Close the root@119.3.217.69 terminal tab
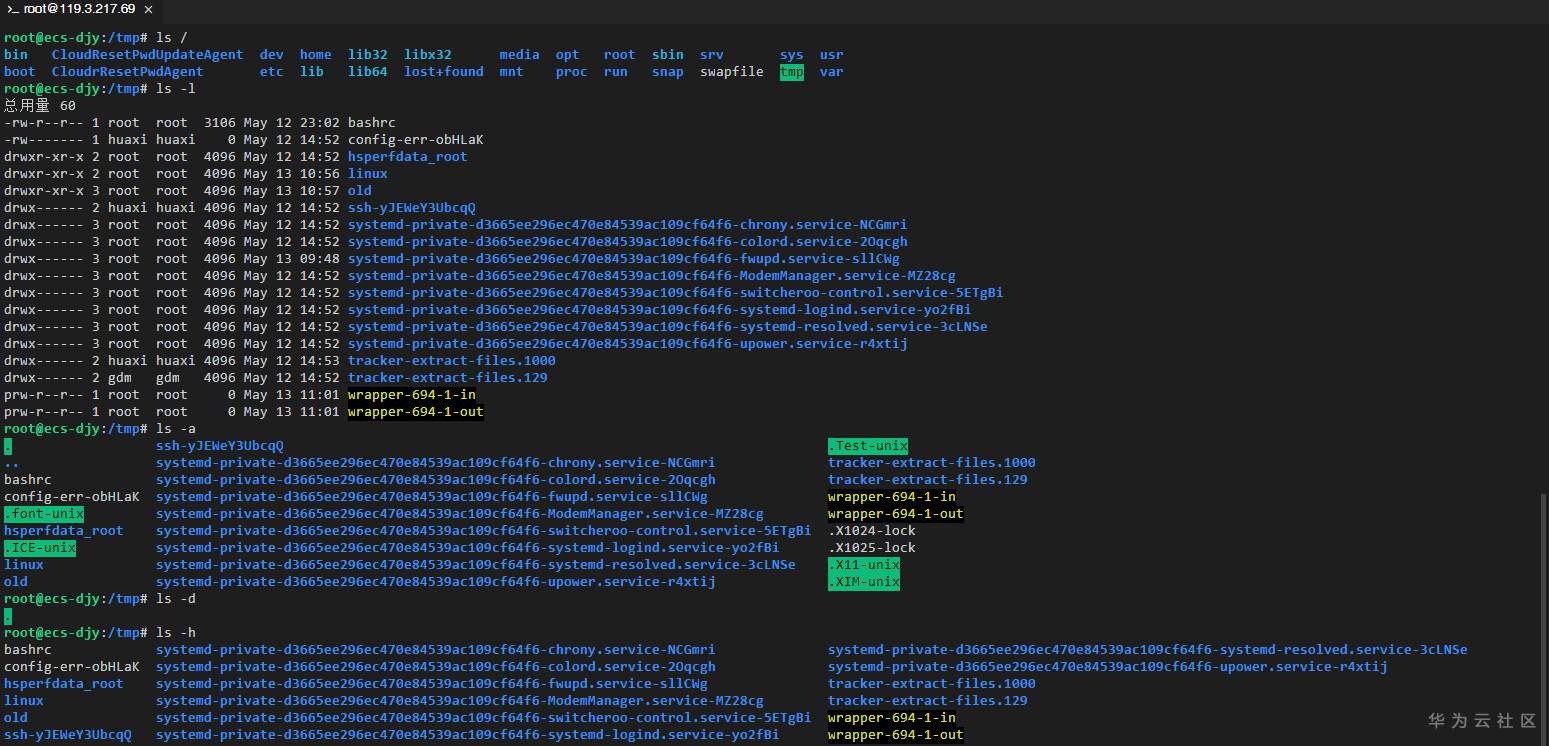The height and width of the screenshot is (746, 1549). pos(148,9)
